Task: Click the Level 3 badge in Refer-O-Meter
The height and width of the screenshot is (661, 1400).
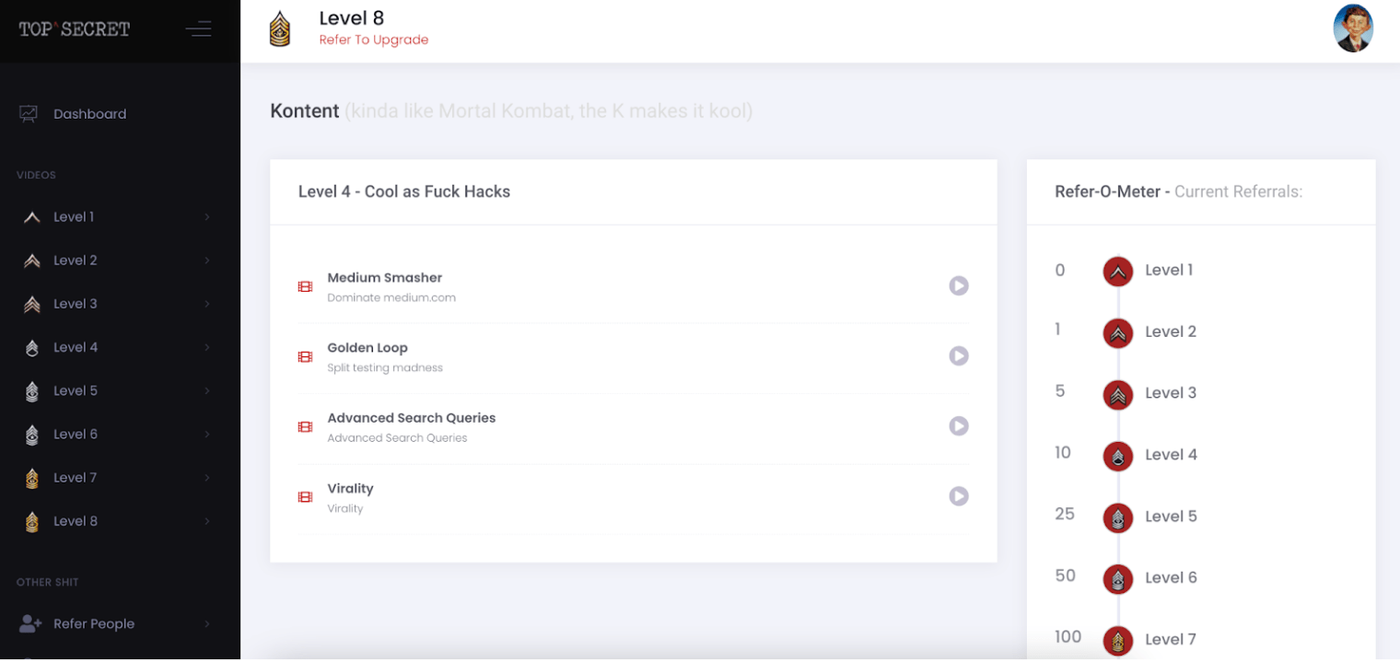Action: (1117, 394)
